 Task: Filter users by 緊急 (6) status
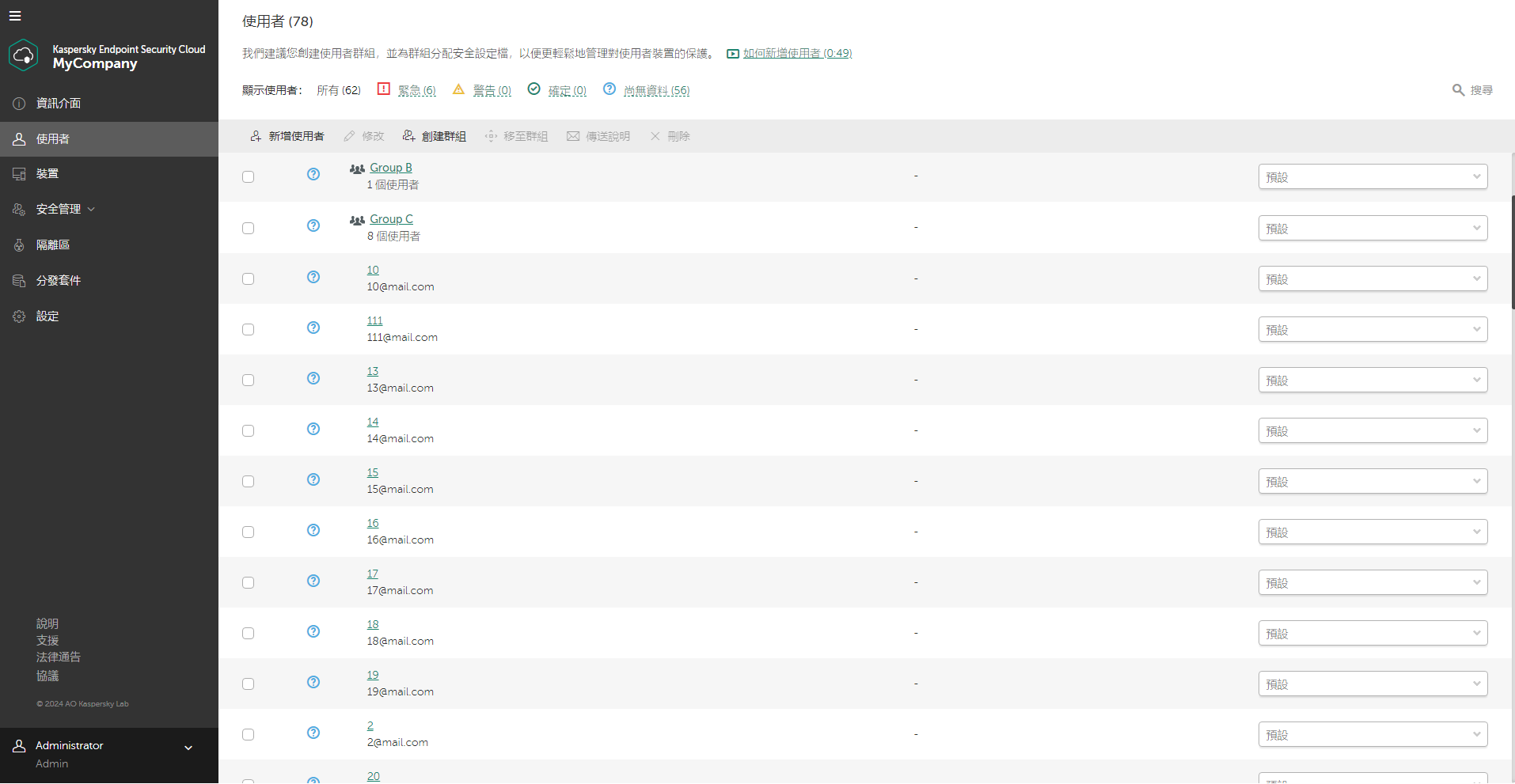(x=417, y=90)
